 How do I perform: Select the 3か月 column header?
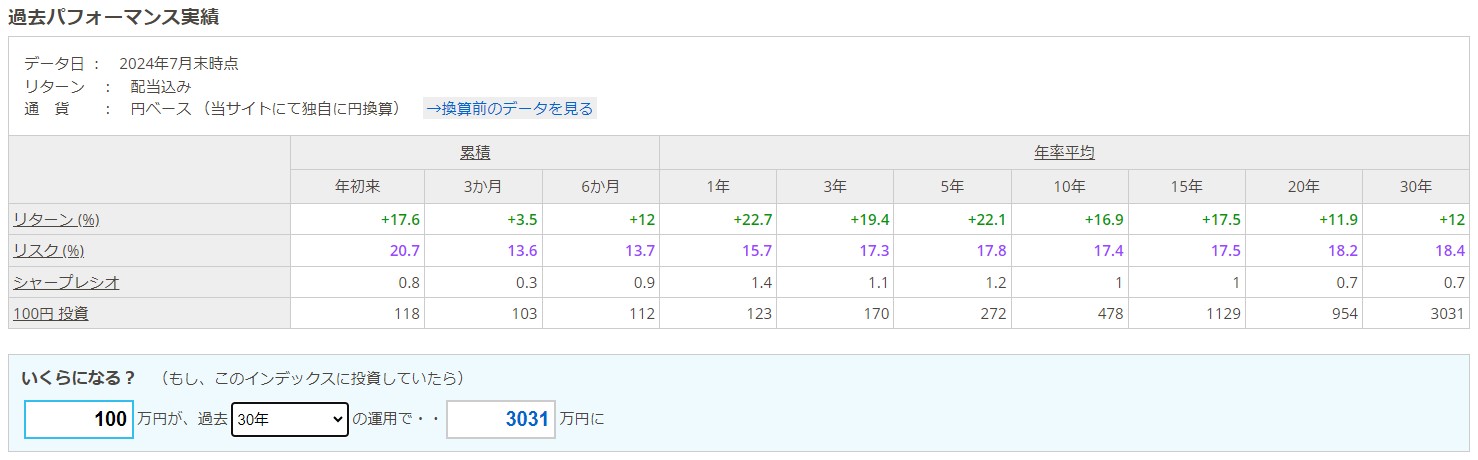point(483,186)
